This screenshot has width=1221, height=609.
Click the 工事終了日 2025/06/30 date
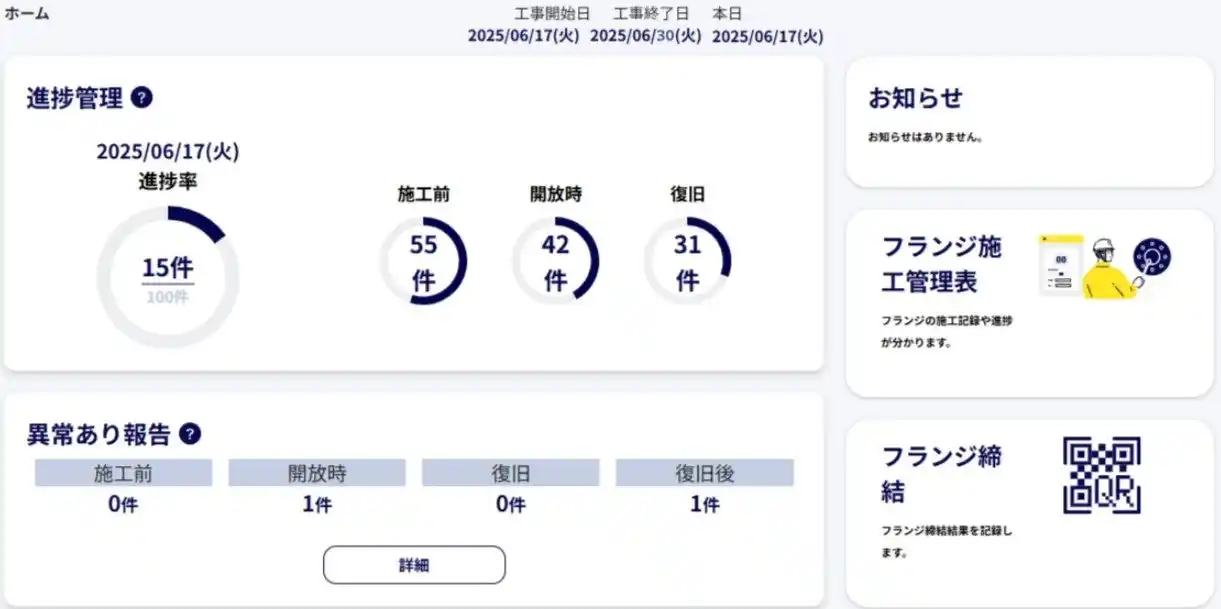tap(645, 36)
